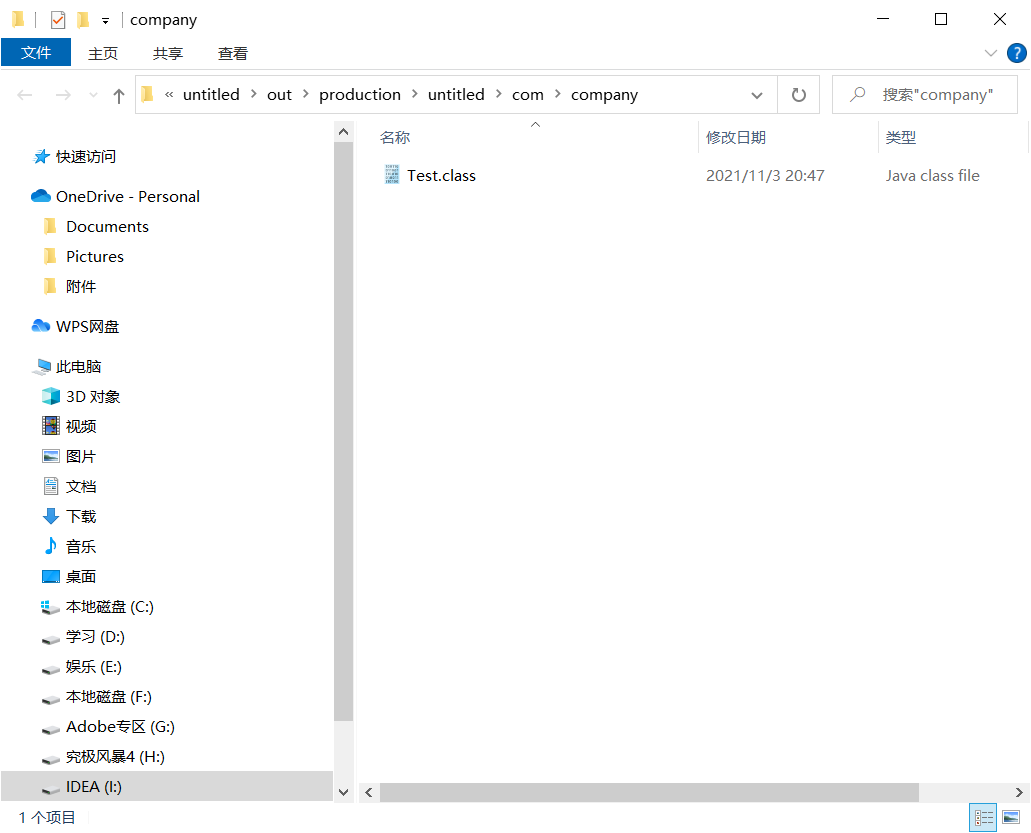
Task: Navigate to production folder in address bar
Action: (x=360, y=95)
